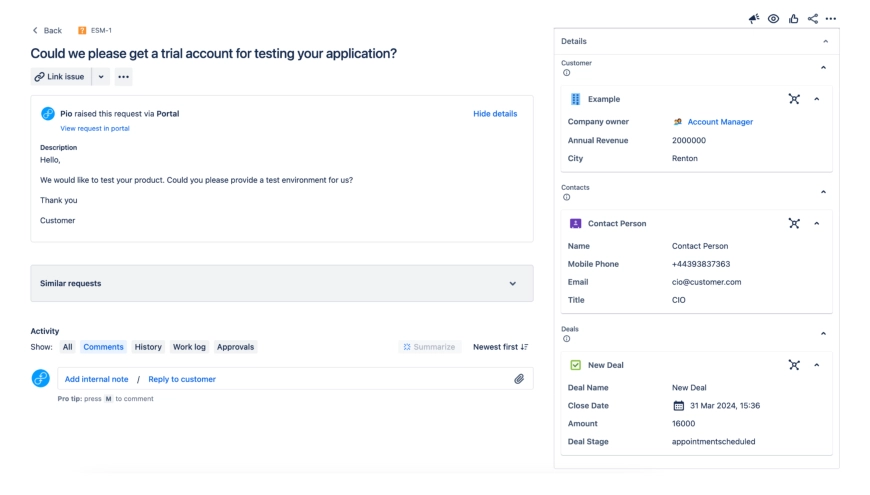
Task: Click the mobile phone +44393837363
Action: [701, 264]
